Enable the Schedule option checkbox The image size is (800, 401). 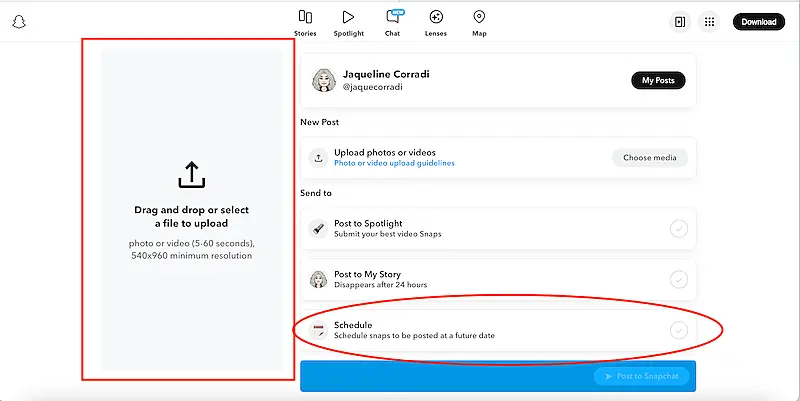(x=679, y=330)
